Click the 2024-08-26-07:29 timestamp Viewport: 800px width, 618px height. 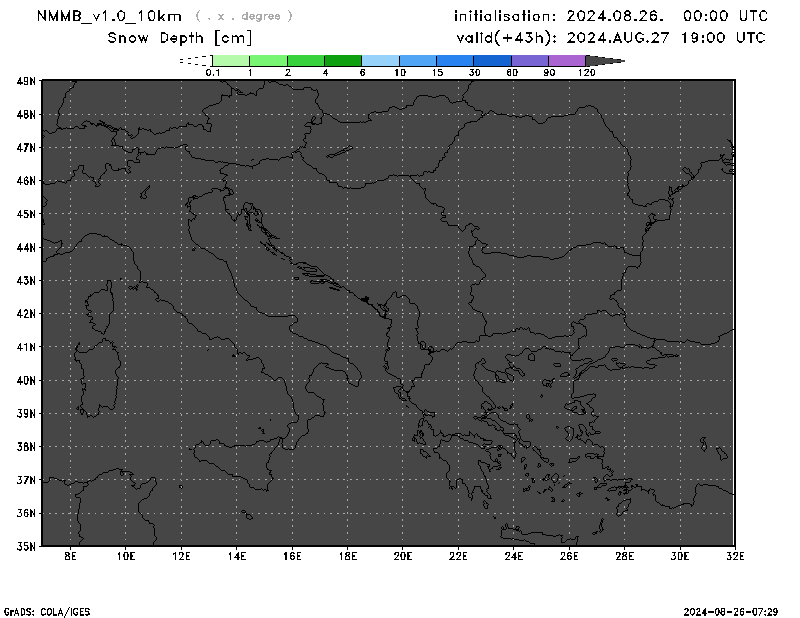coord(738,610)
